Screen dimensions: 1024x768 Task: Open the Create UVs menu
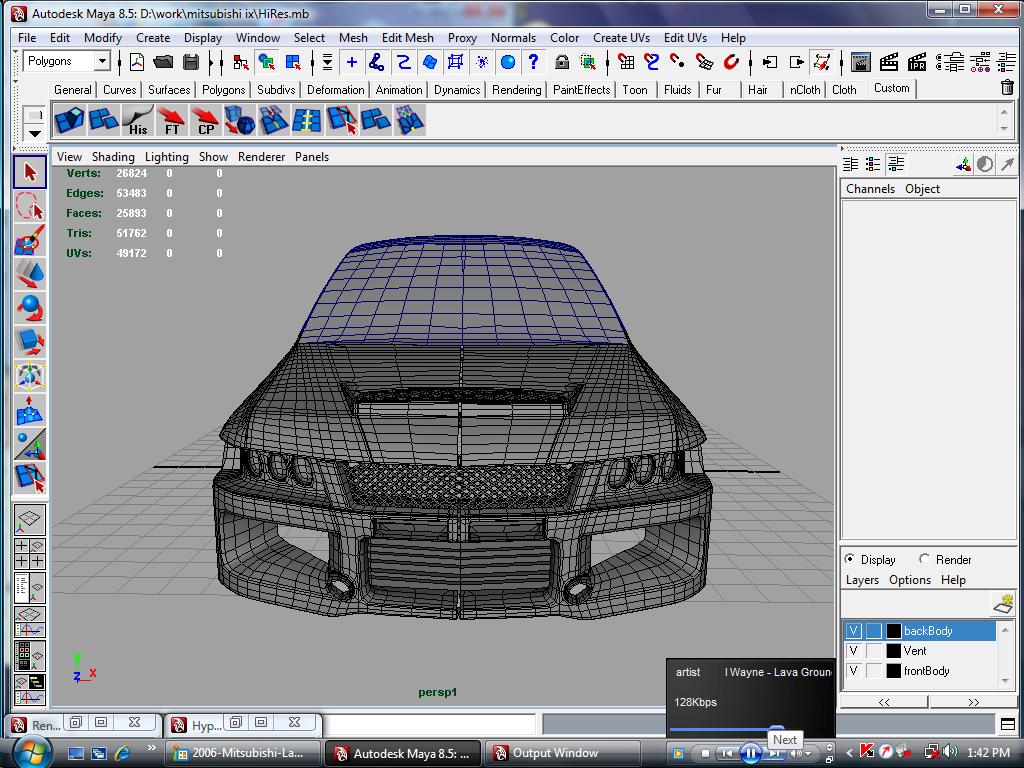point(621,38)
